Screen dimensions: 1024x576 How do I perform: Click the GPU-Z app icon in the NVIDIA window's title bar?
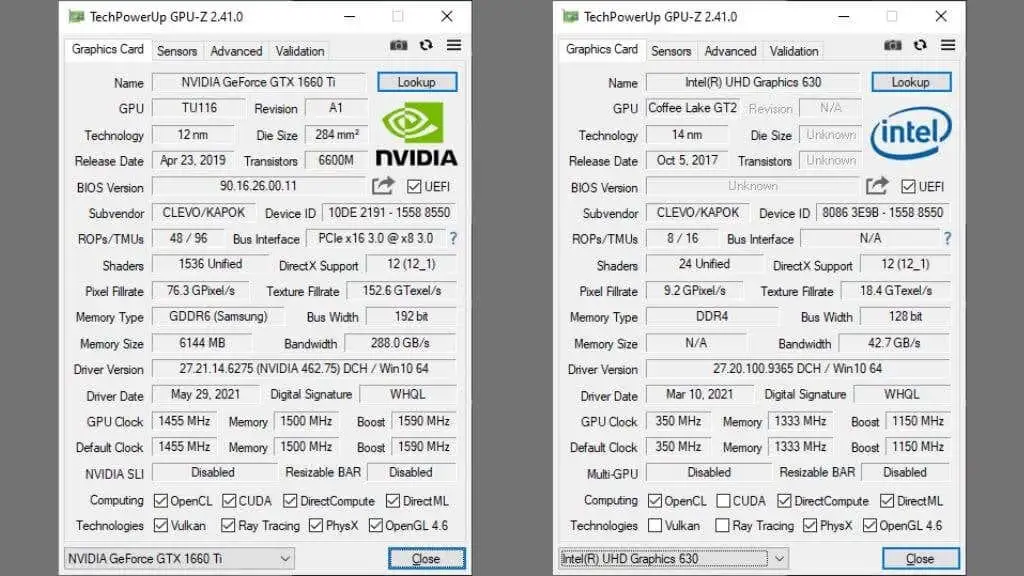(76, 16)
